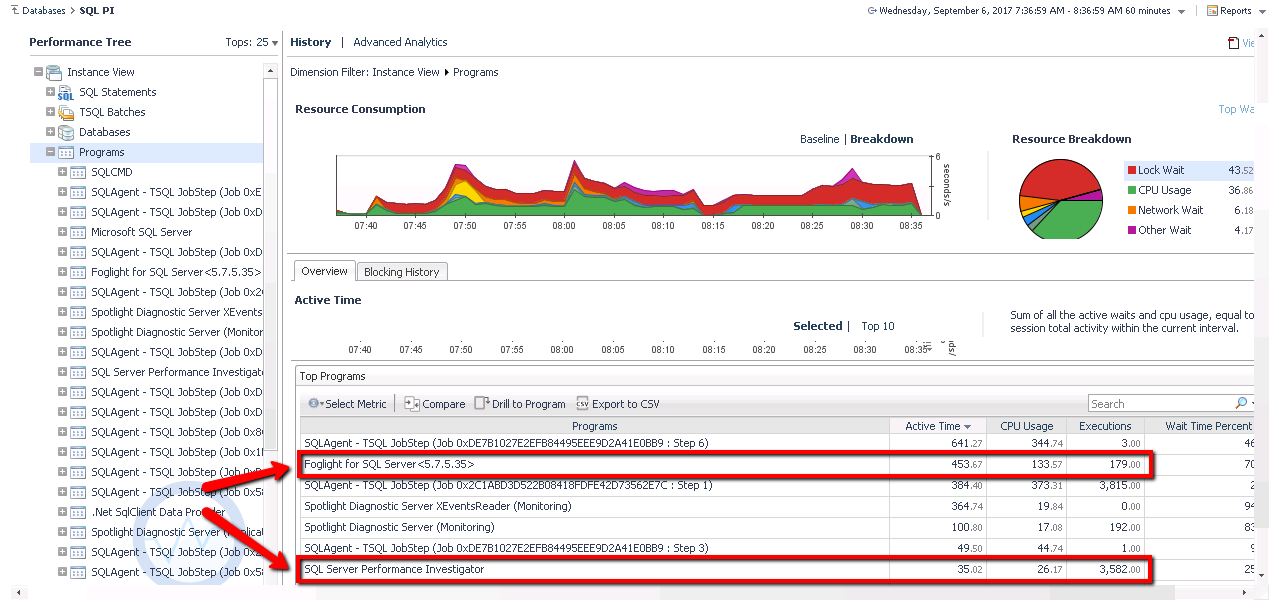Switch to Advanced Analytics view
This screenshot has width=1279, height=608.
point(400,42)
